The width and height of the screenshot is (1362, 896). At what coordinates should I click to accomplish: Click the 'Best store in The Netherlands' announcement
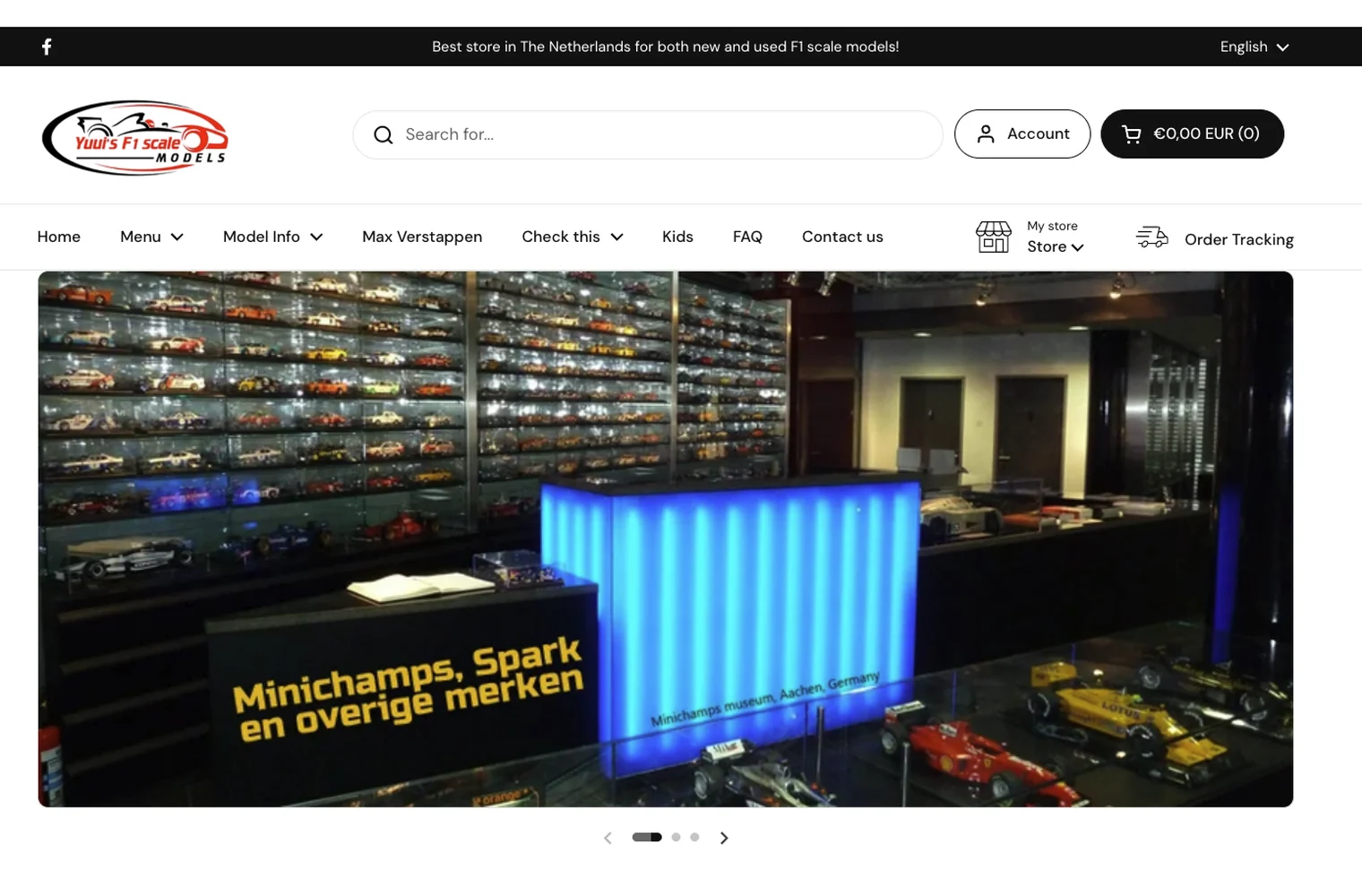point(666,47)
